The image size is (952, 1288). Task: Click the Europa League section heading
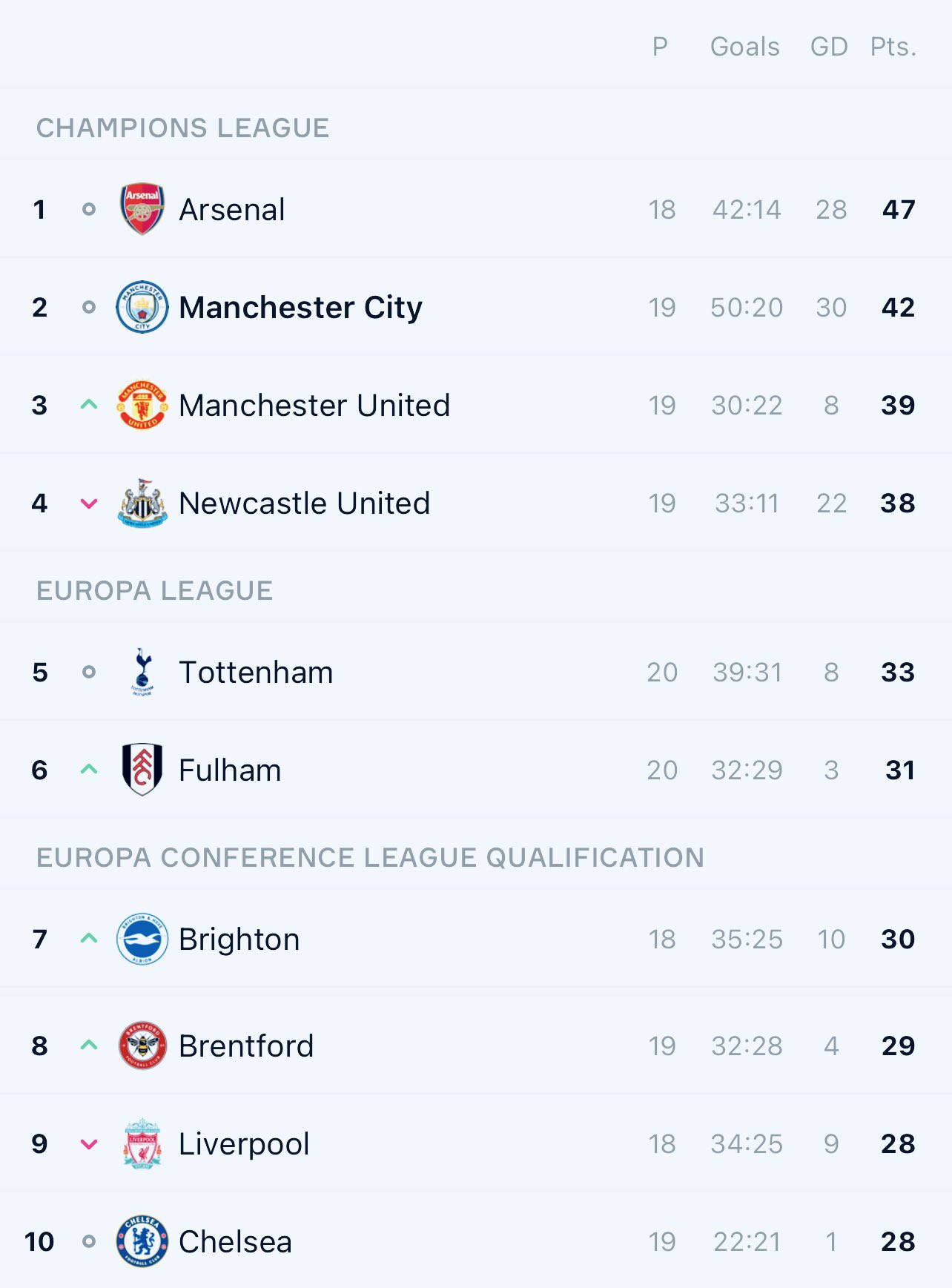(x=155, y=591)
